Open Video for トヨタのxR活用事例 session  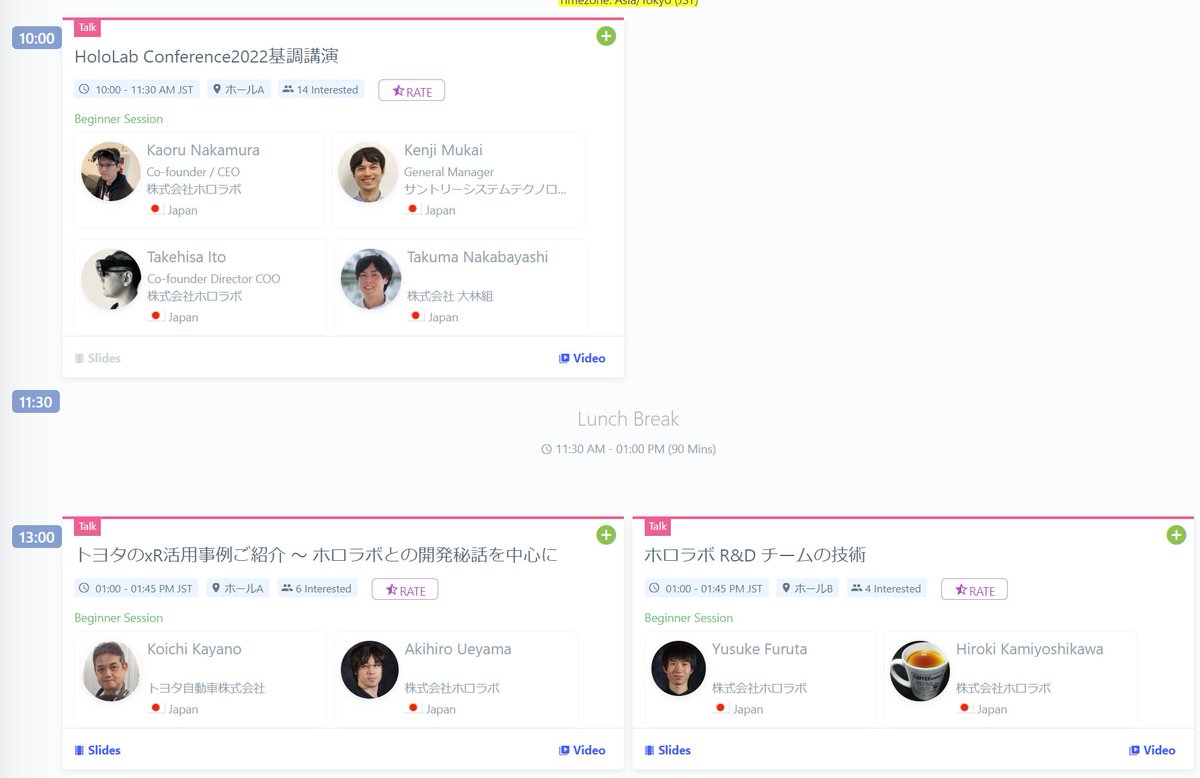coord(582,750)
